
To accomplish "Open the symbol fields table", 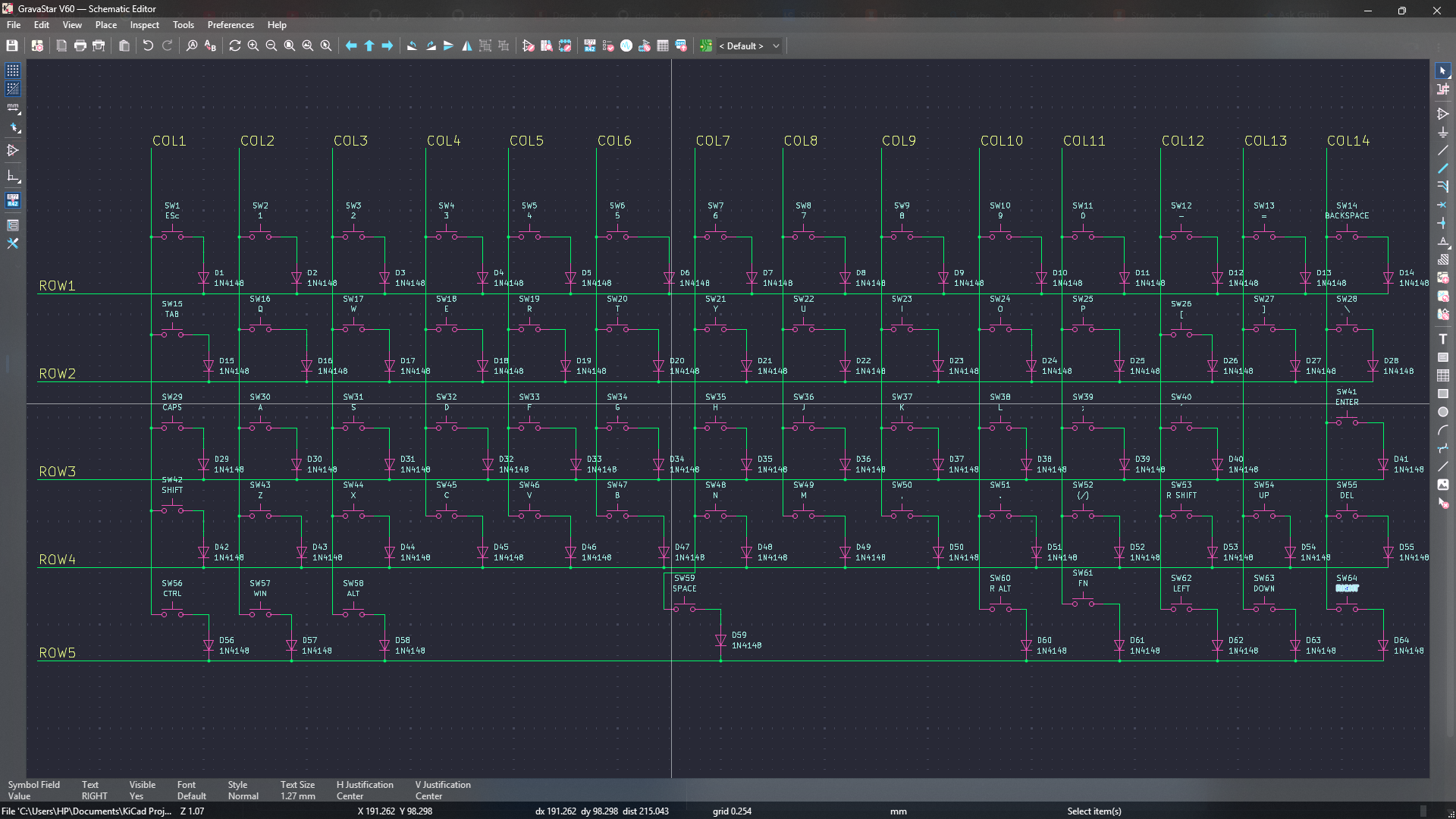I will click(x=663, y=45).
